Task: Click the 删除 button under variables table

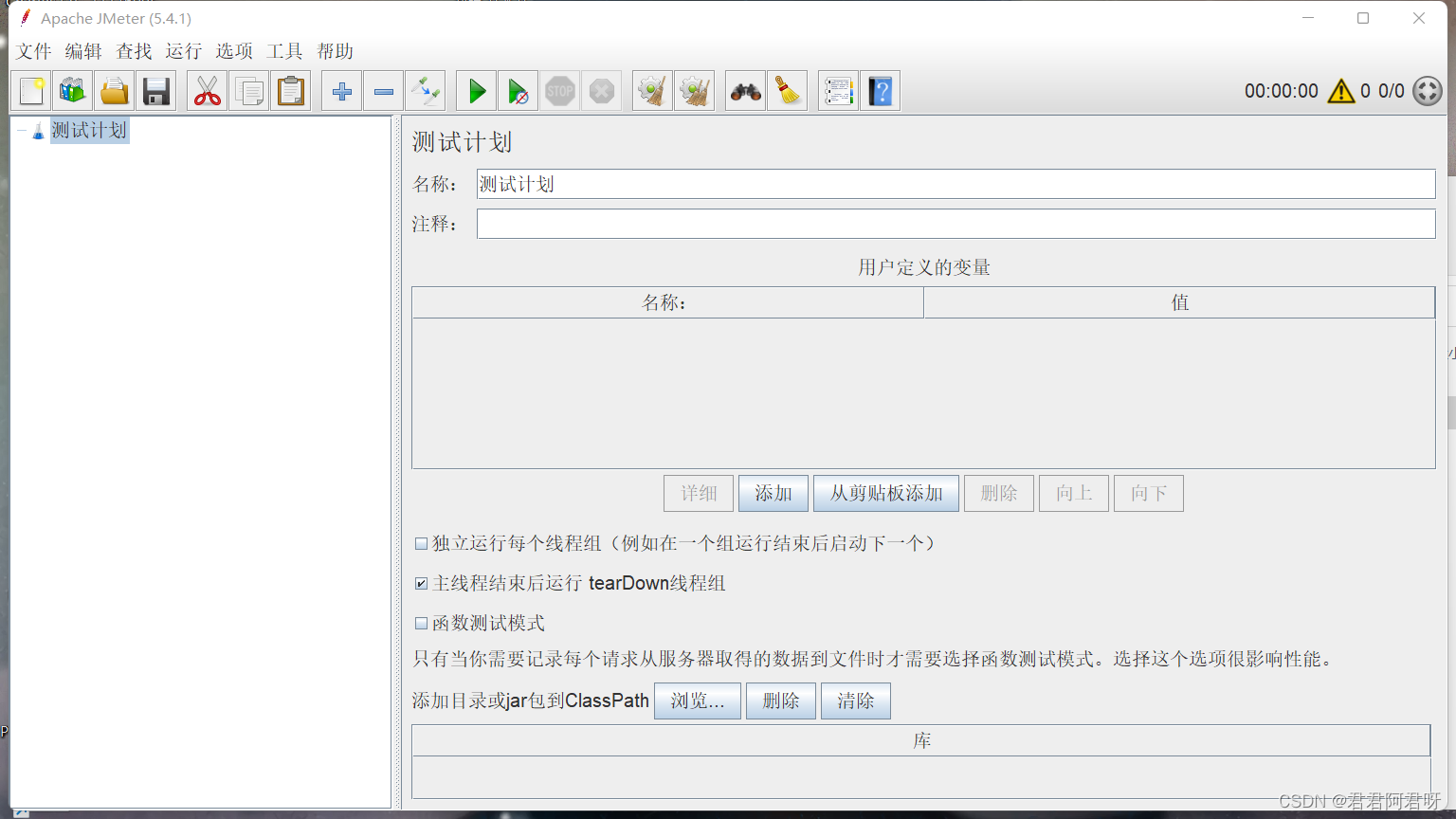Action: 999,493
